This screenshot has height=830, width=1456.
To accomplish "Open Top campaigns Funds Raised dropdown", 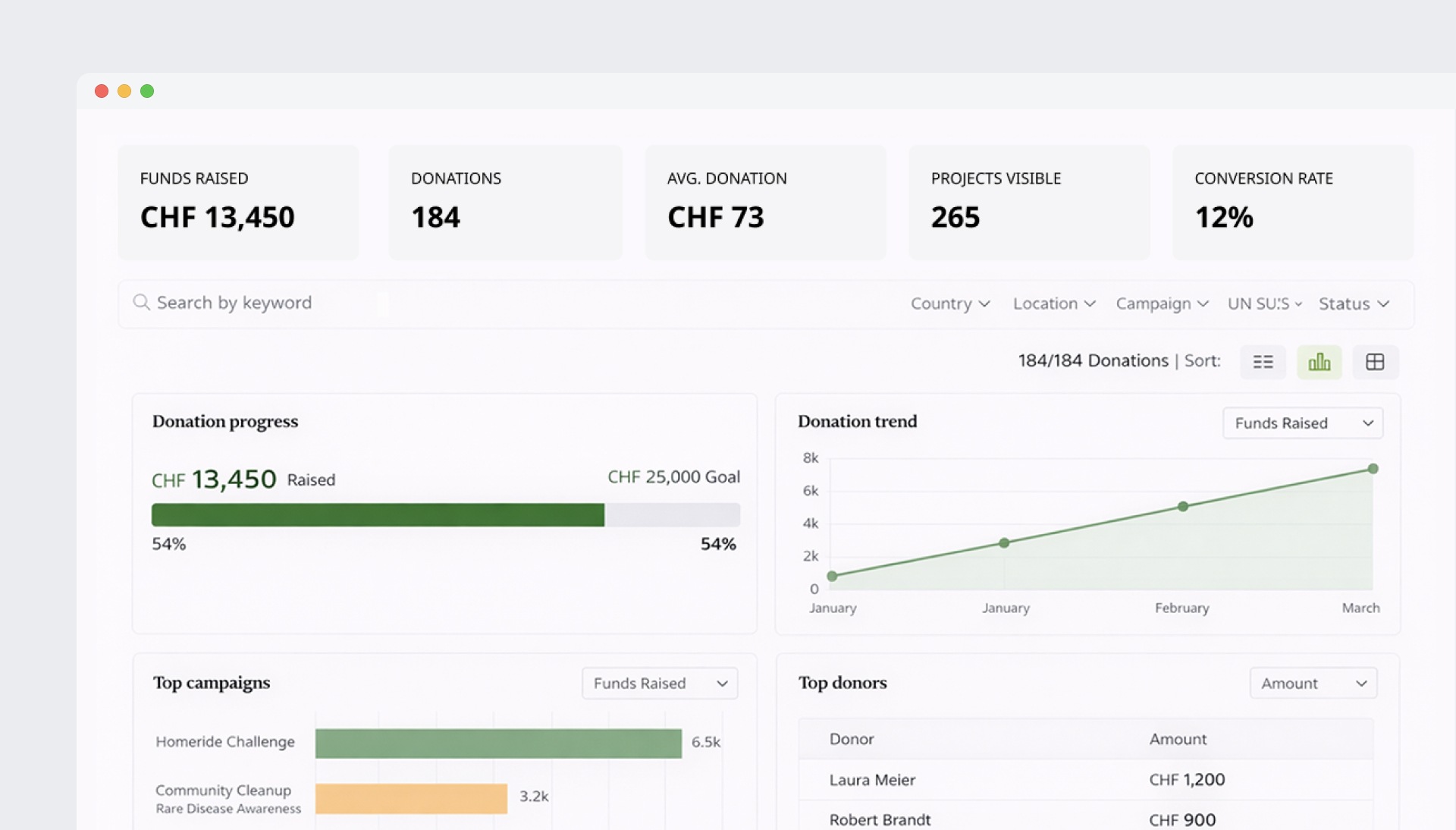I will pyautogui.click(x=659, y=684).
